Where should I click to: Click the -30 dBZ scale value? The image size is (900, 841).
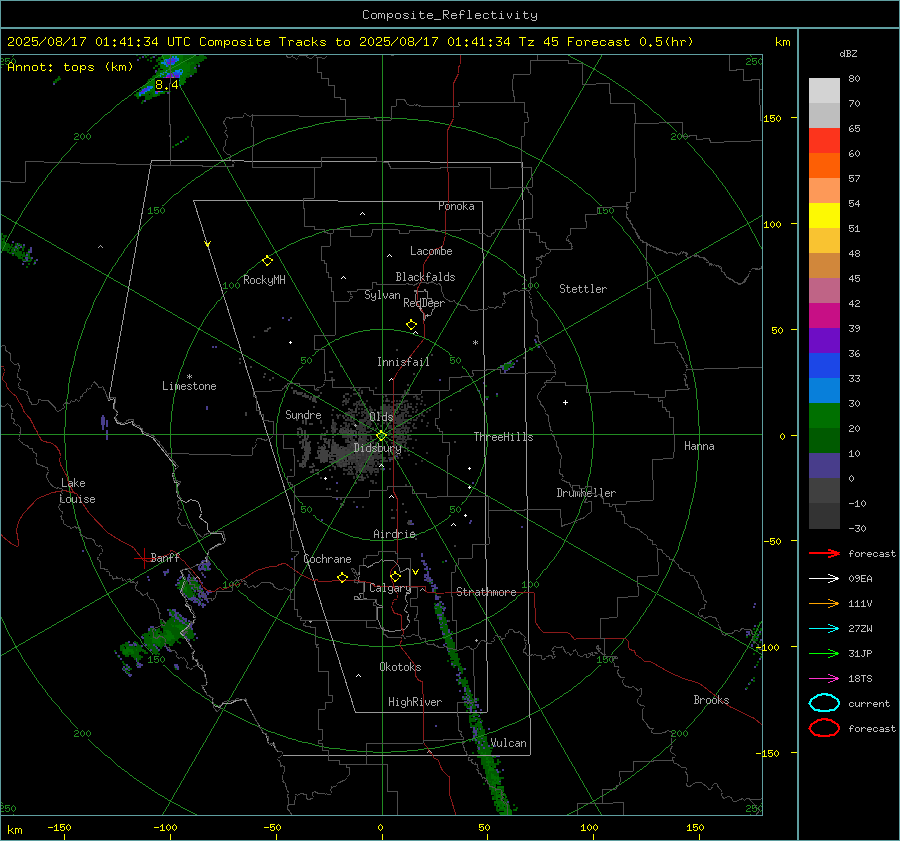click(857, 528)
